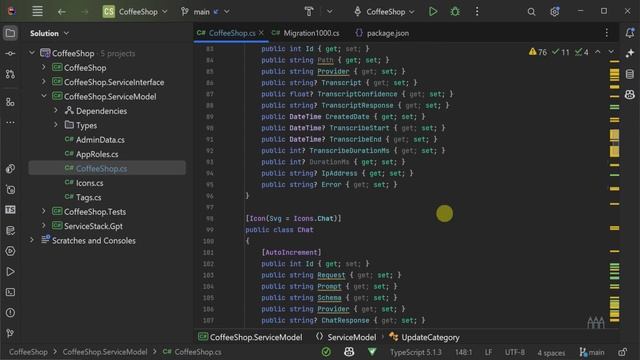The width and height of the screenshot is (640, 360).
Task: Open the Notifications bell
Action: tap(630, 33)
